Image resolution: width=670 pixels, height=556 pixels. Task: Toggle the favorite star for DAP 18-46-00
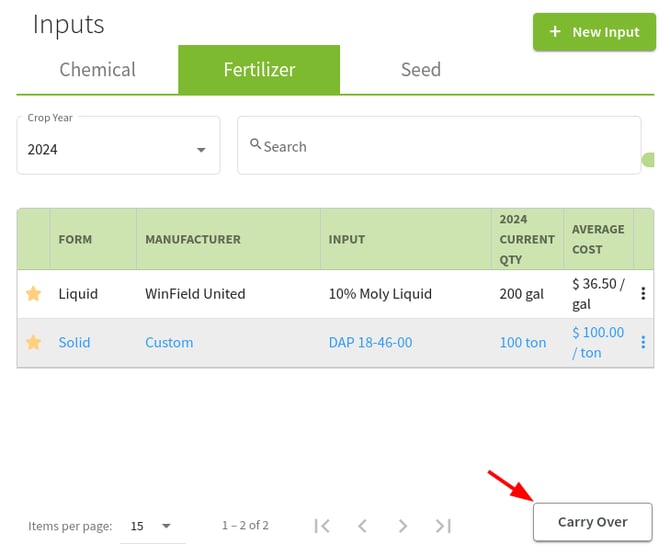[x=33, y=343]
